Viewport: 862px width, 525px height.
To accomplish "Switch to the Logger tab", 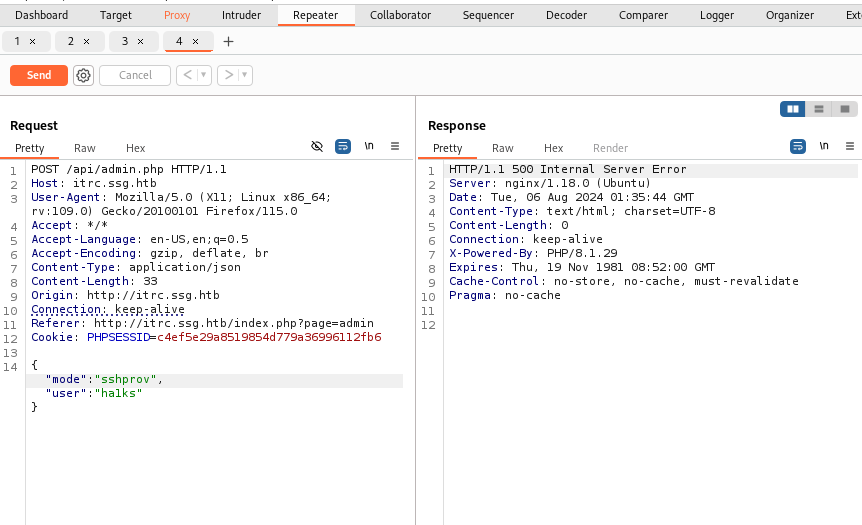I will [x=717, y=15].
